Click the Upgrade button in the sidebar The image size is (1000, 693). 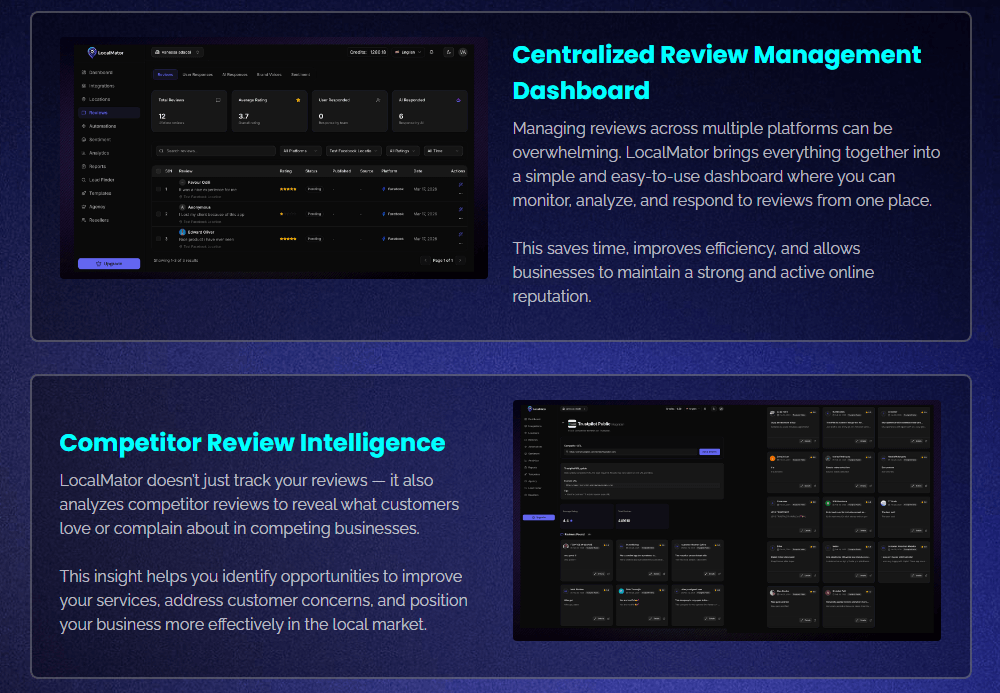pos(109,263)
